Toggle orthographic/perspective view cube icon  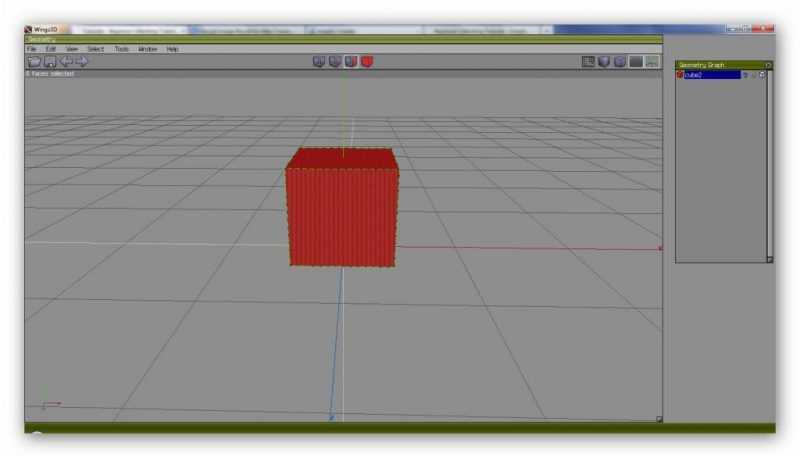click(x=620, y=62)
